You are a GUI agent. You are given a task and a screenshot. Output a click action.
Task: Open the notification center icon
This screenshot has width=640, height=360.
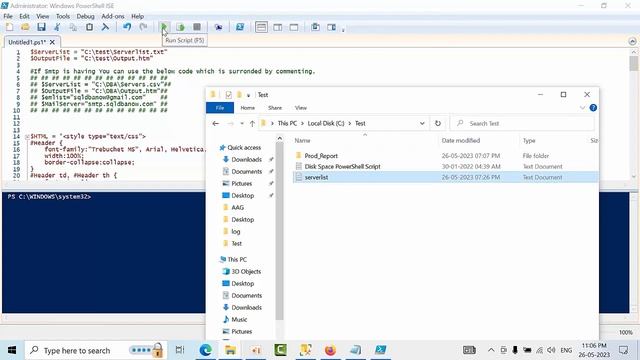coord(623,350)
